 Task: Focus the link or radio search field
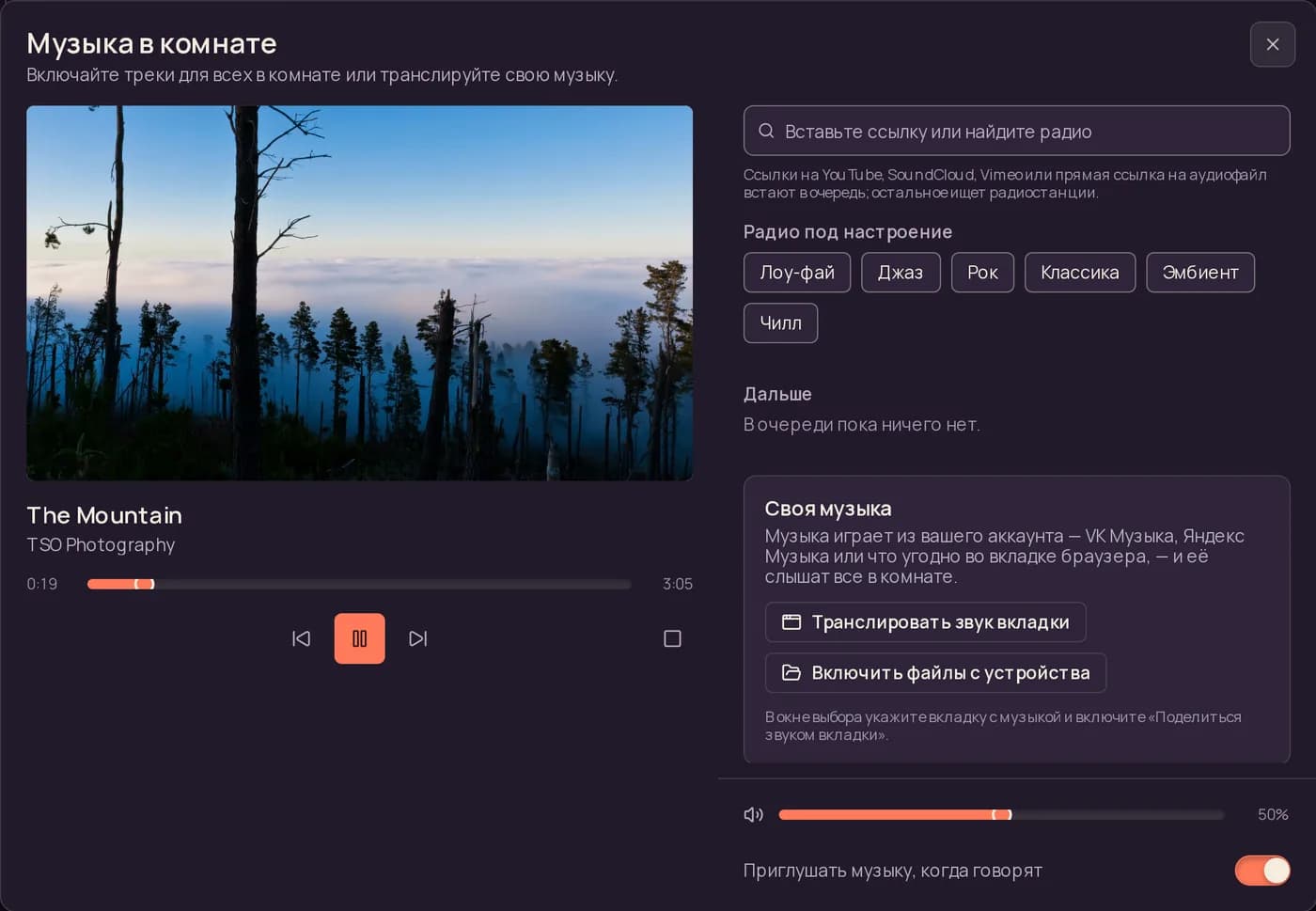(1017, 131)
